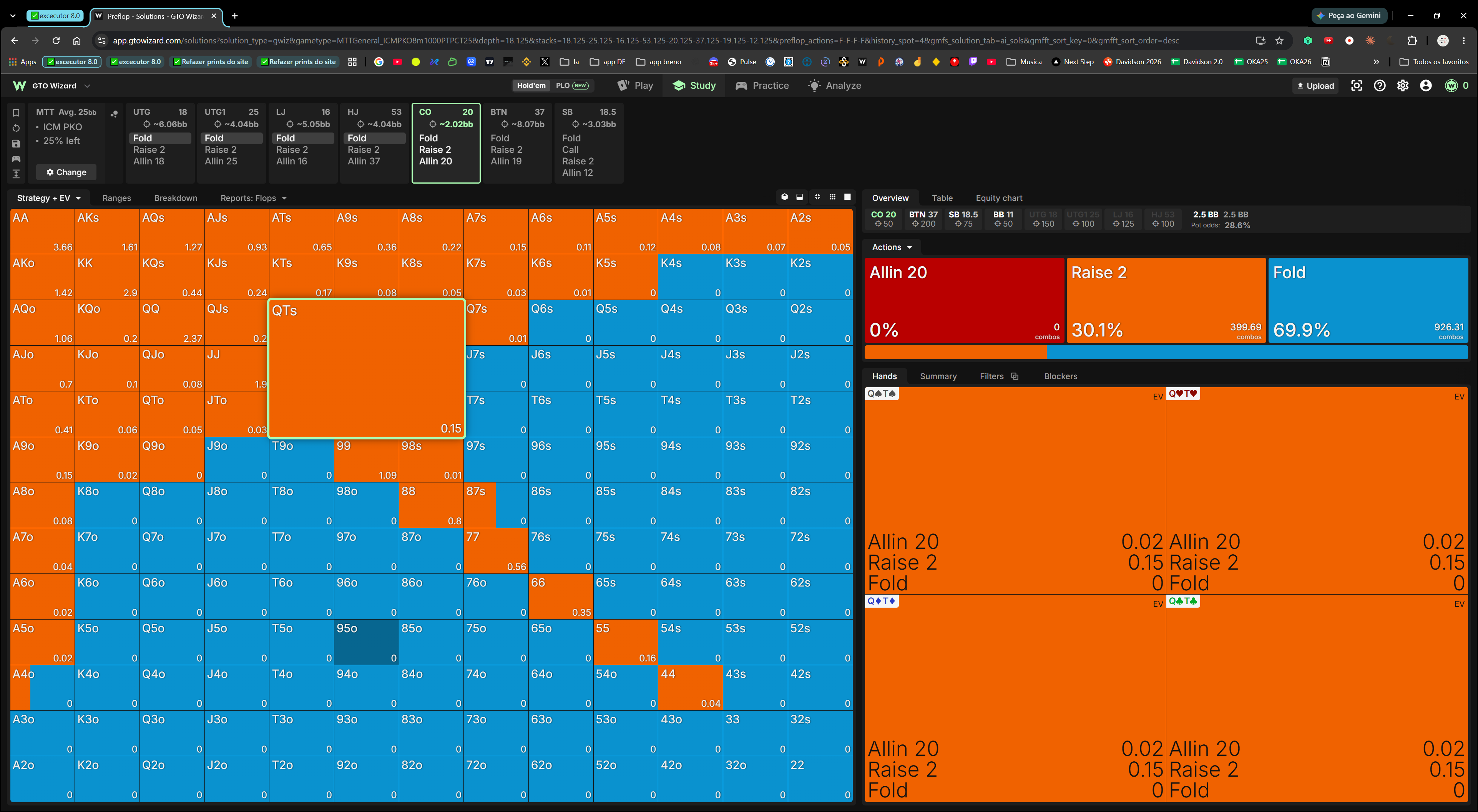Show more bookmarks via double-chevron

click(x=1377, y=61)
